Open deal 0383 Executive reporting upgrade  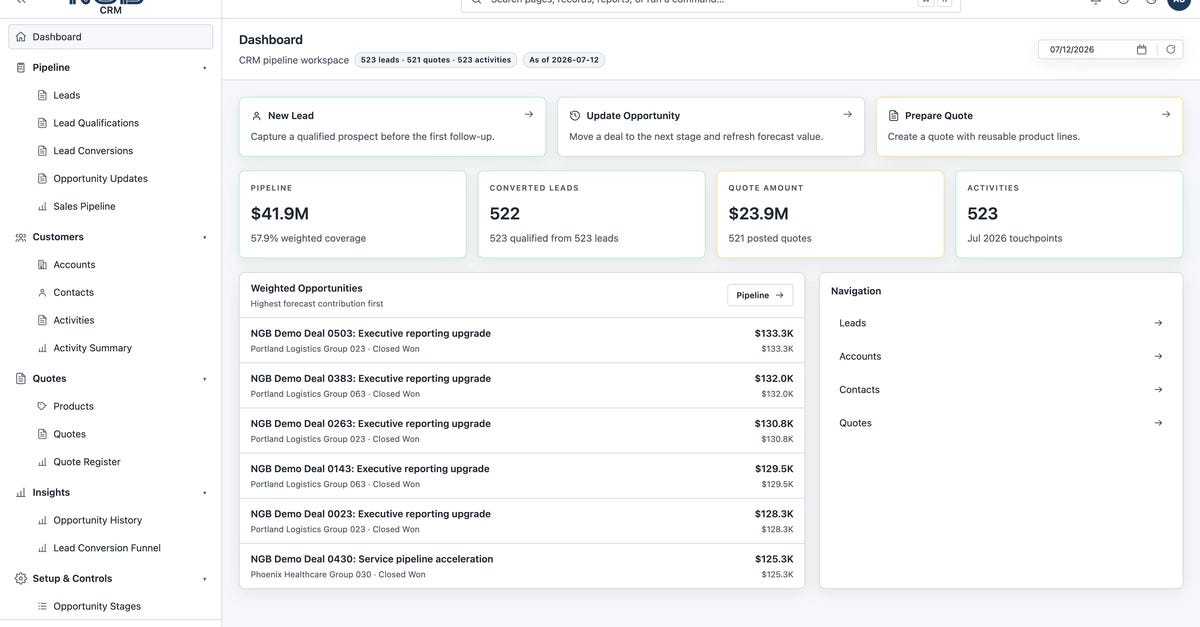[x=522, y=386]
